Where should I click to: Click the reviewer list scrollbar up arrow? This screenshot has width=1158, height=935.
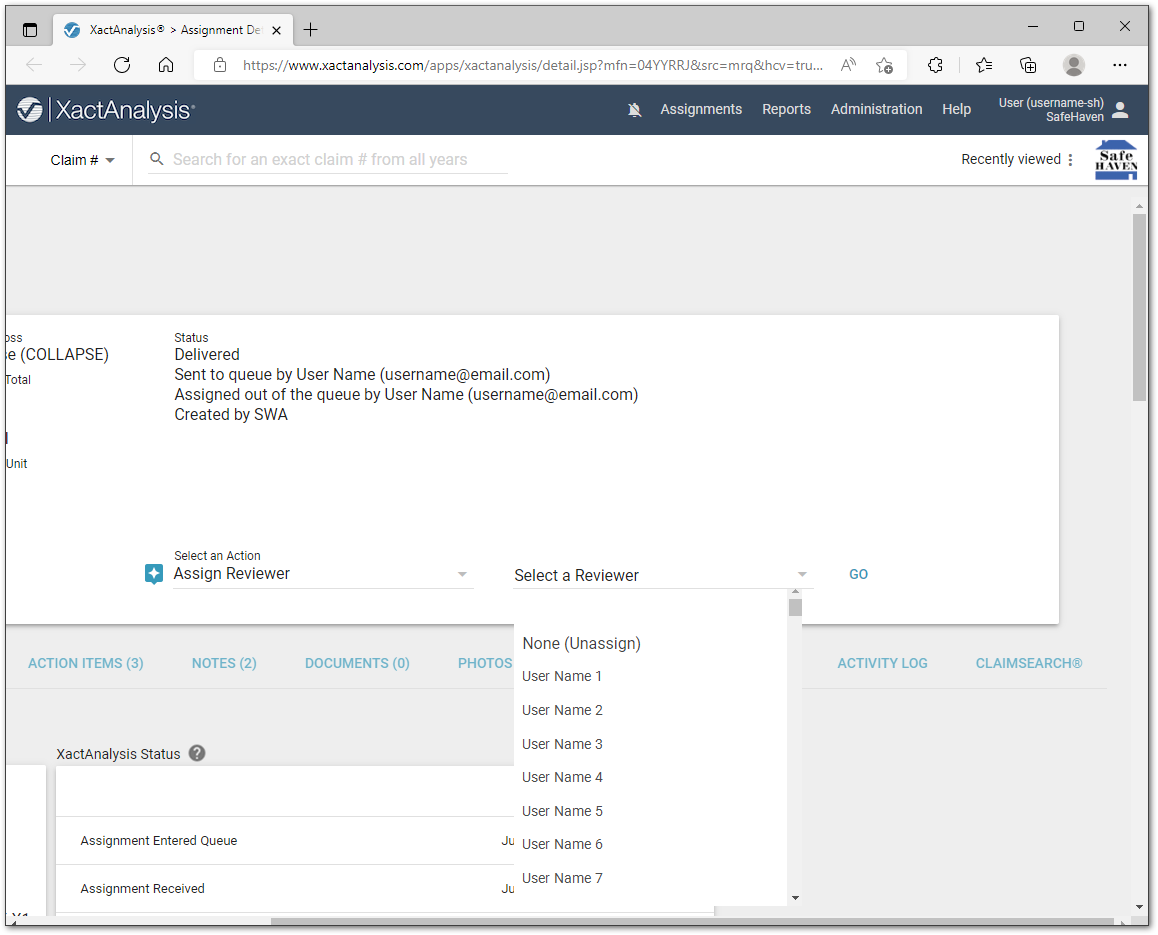pyautogui.click(x=795, y=592)
